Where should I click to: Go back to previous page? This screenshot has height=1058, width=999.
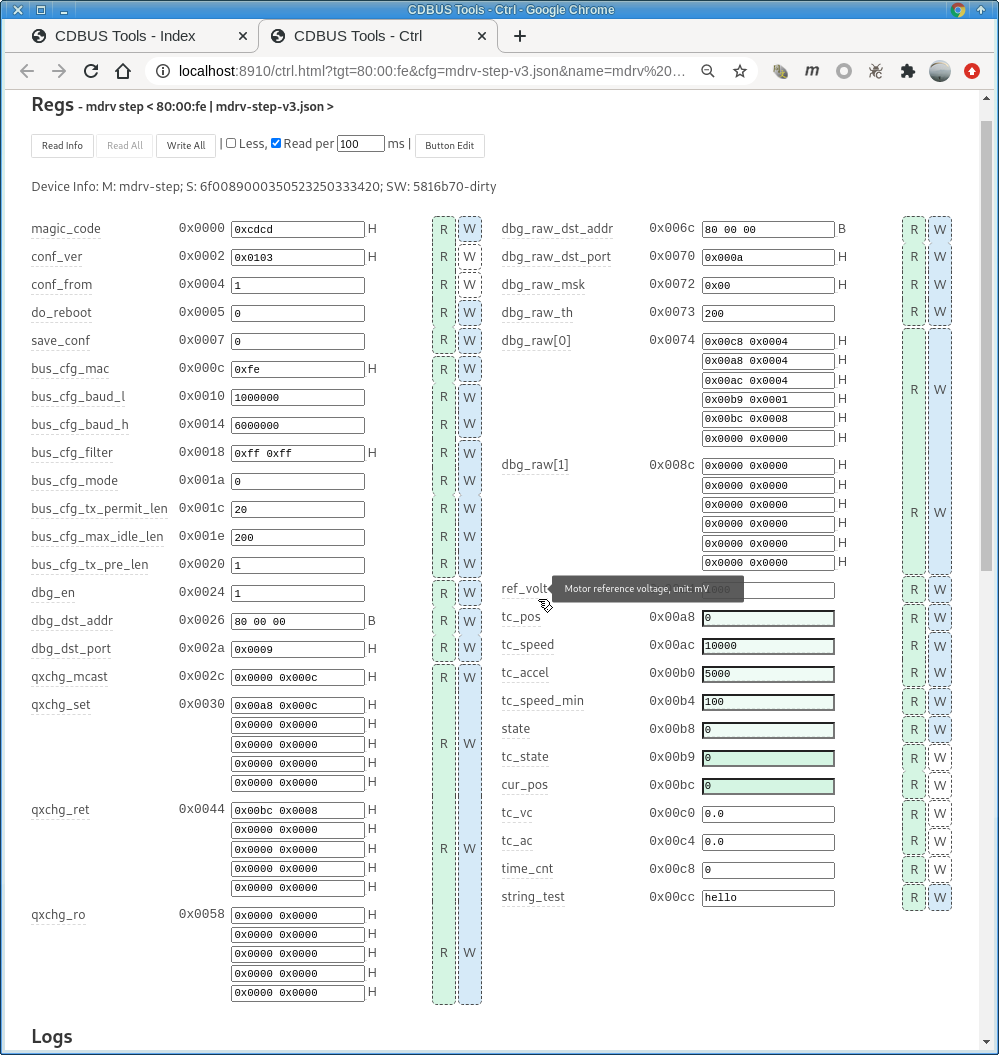[27, 71]
